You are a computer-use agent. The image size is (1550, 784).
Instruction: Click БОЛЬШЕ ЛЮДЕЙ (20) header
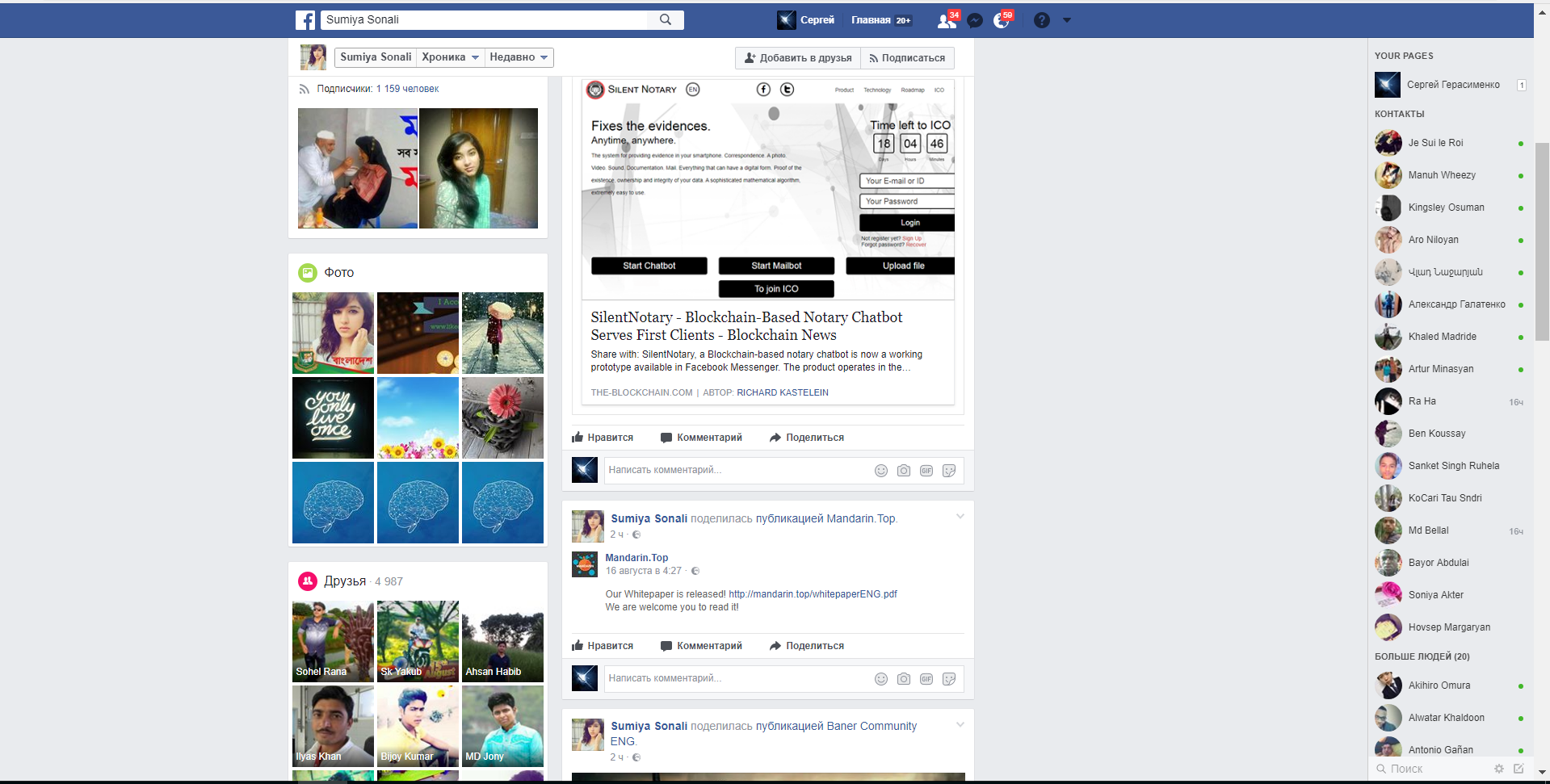pos(1422,656)
